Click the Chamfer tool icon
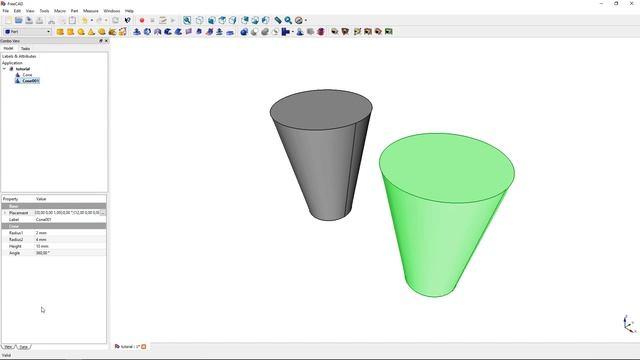The image size is (640, 360). pyautogui.click(x=178, y=31)
